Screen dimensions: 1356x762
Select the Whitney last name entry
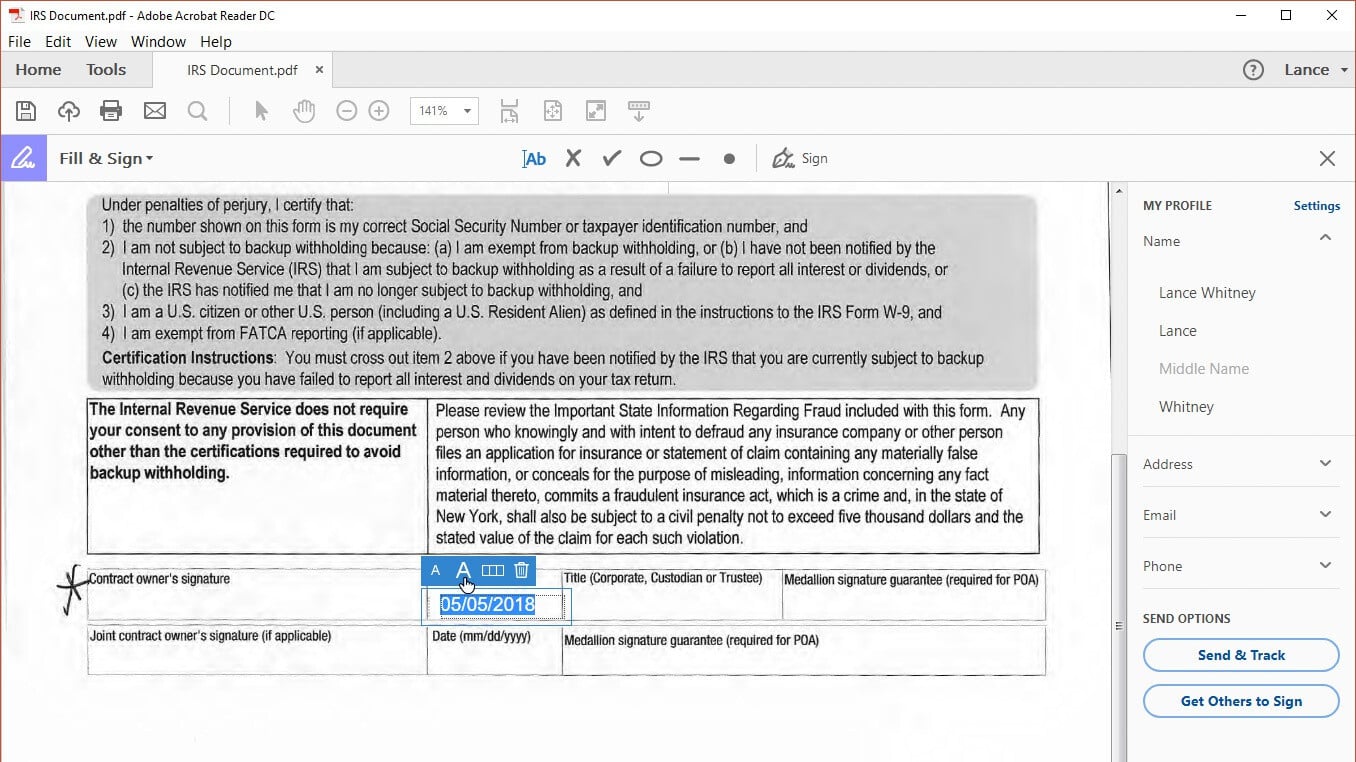coord(1186,407)
